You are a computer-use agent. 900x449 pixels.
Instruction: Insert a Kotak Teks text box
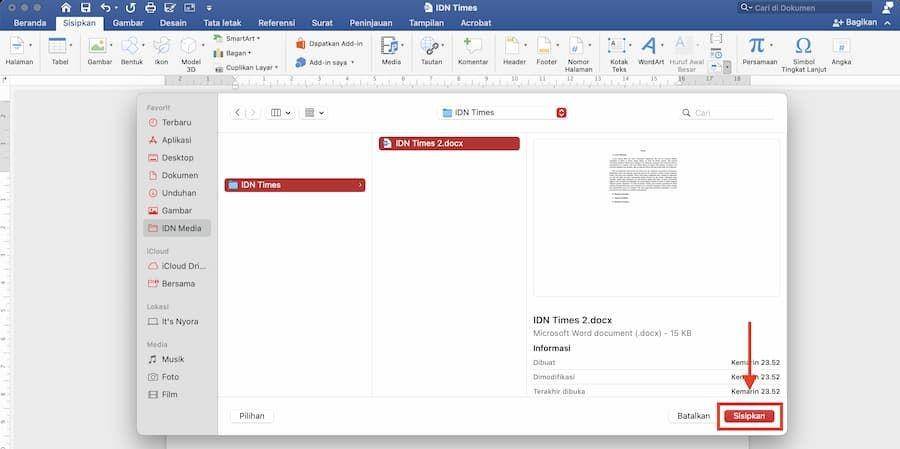619,54
